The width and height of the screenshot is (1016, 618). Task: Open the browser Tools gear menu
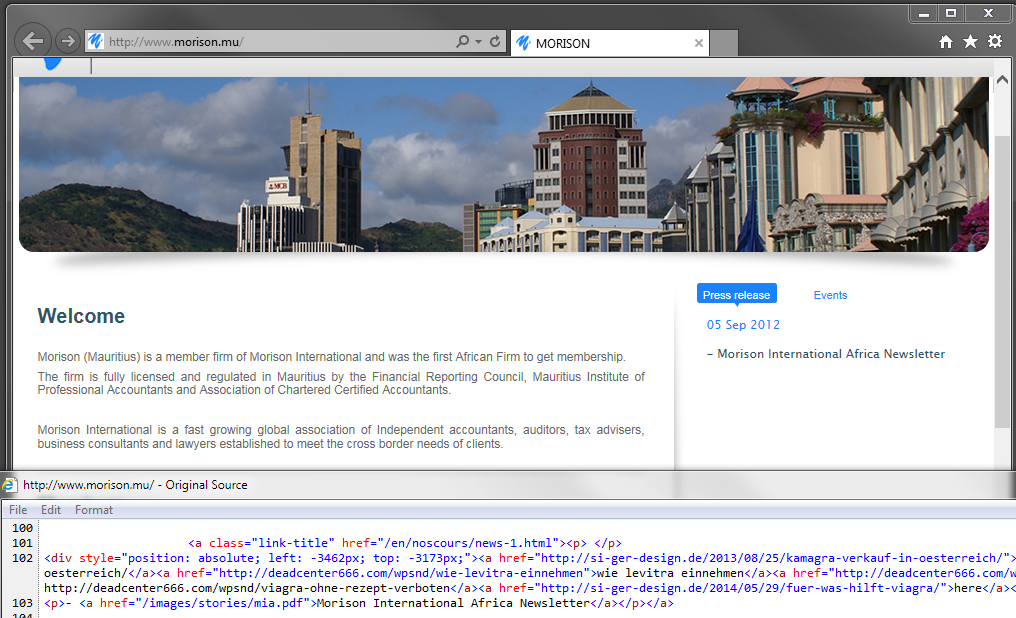pos(995,42)
